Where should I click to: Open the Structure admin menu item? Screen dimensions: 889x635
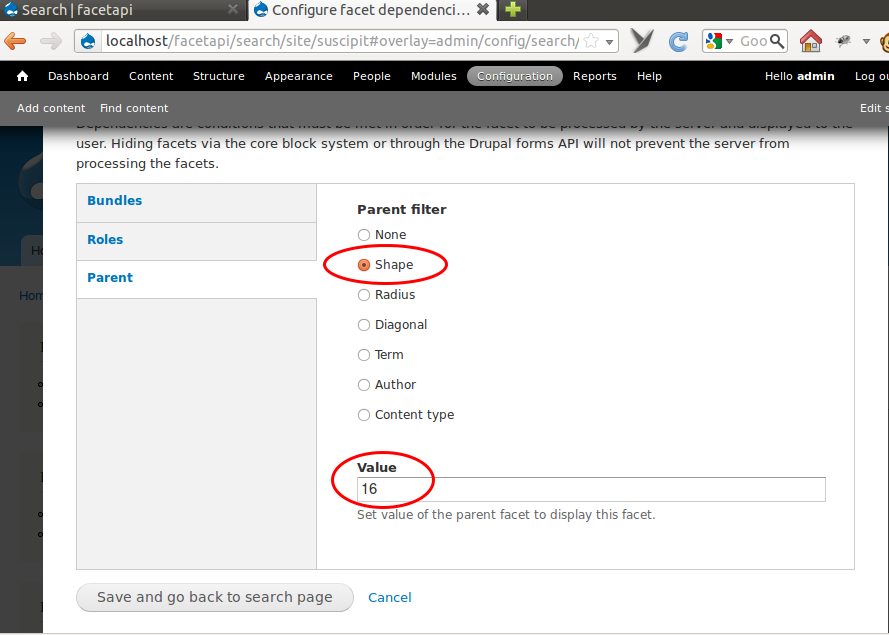(x=219, y=76)
